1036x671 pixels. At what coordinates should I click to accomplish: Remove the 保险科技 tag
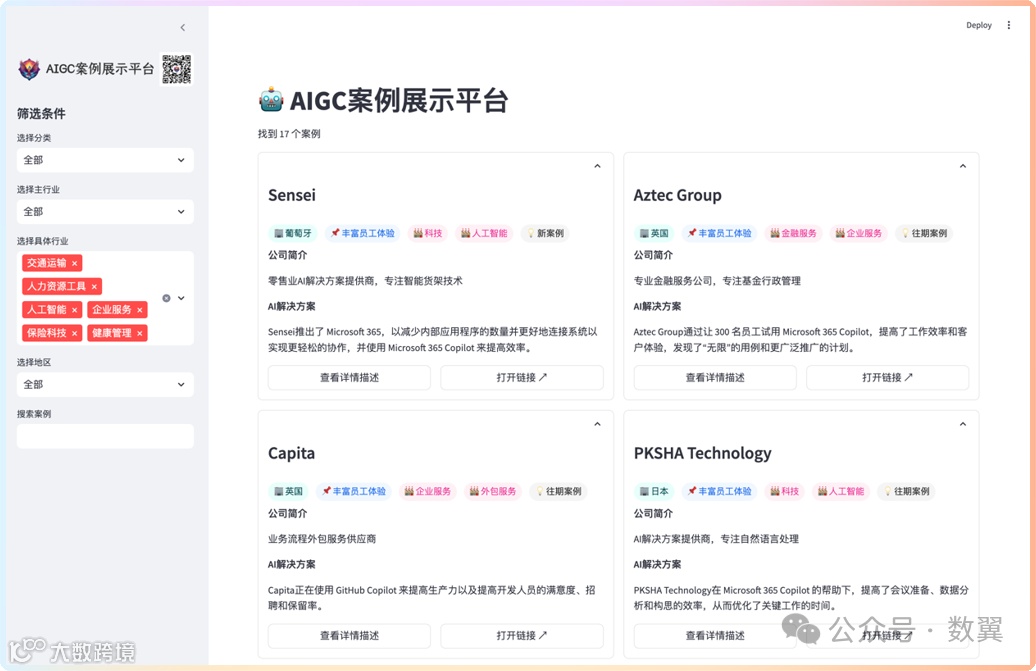pos(75,333)
